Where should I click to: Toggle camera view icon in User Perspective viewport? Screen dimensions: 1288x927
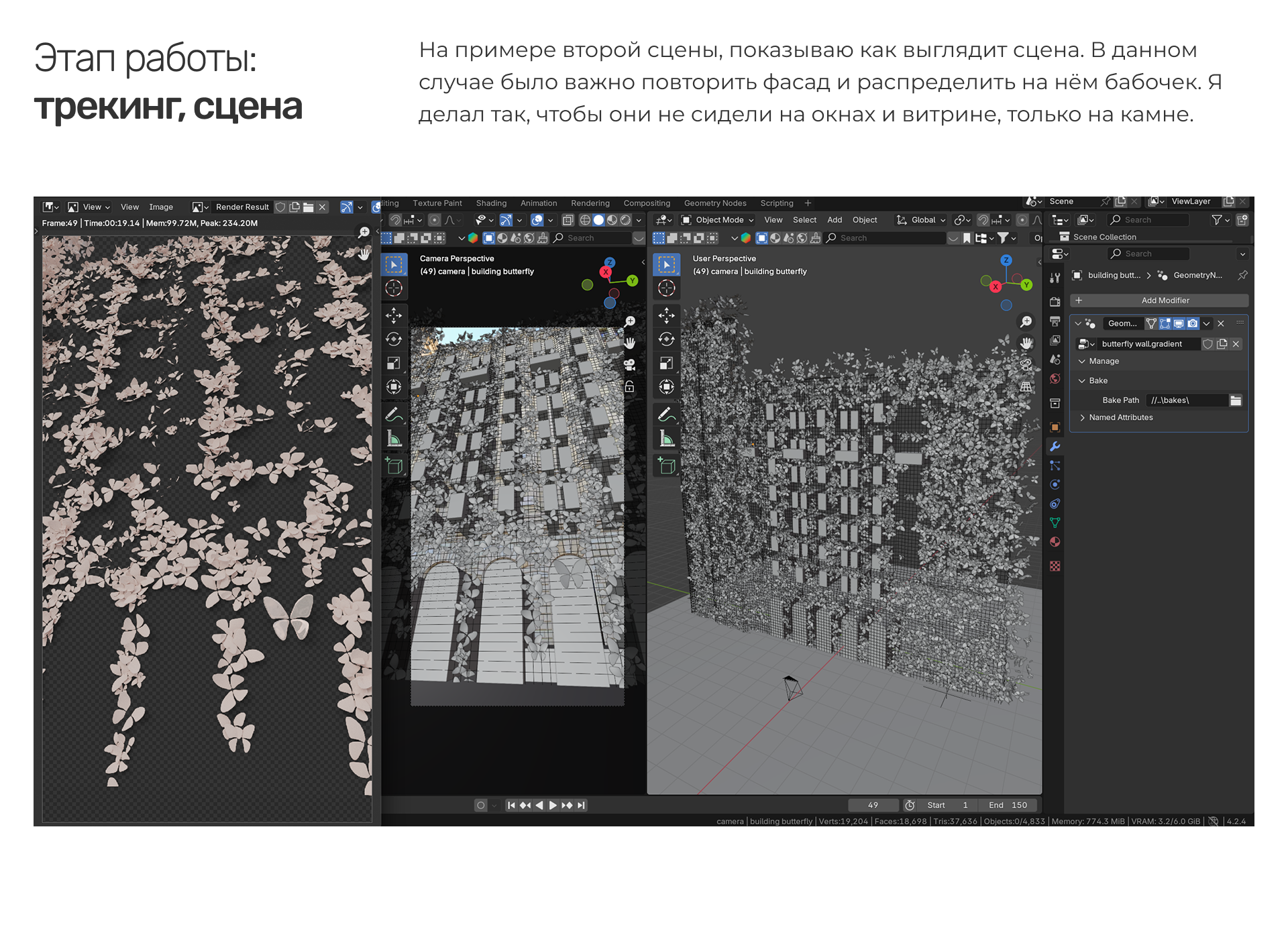click(x=1026, y=365)
